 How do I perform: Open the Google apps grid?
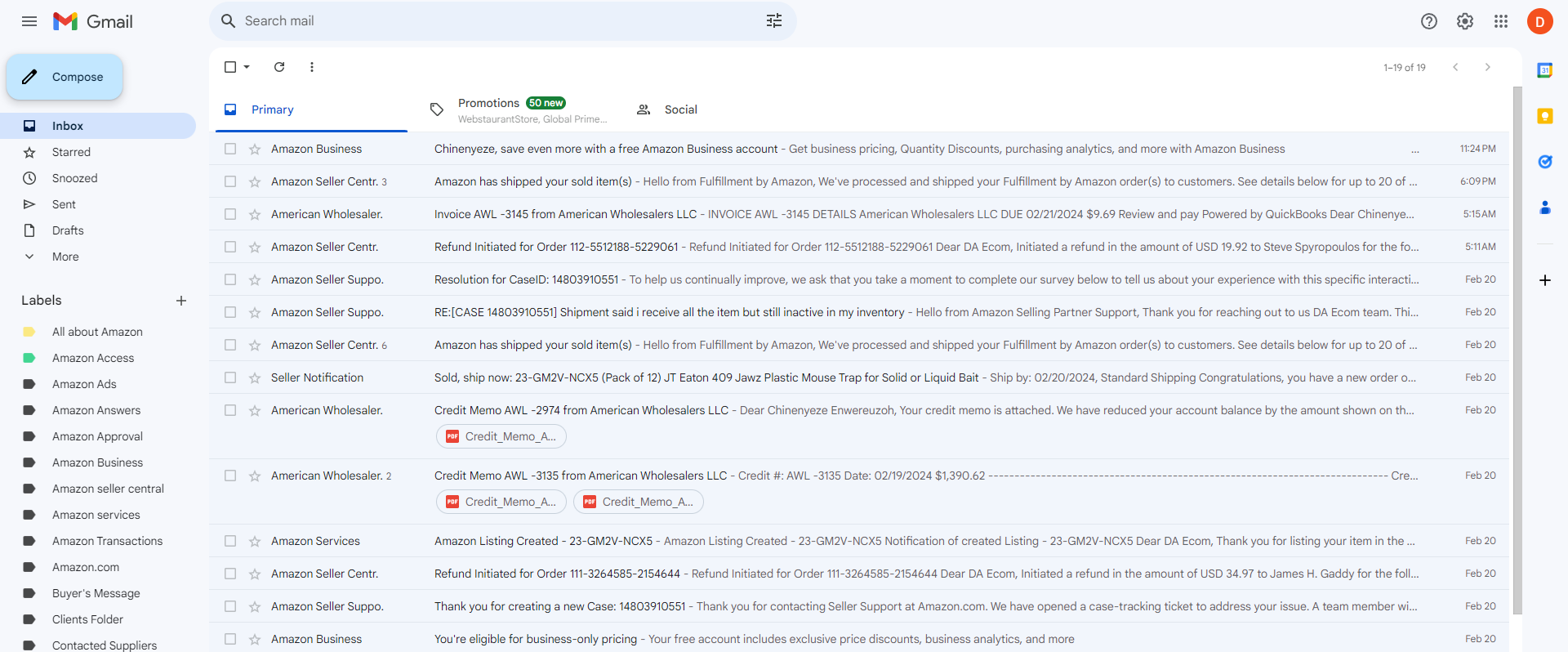(1501, 21)
